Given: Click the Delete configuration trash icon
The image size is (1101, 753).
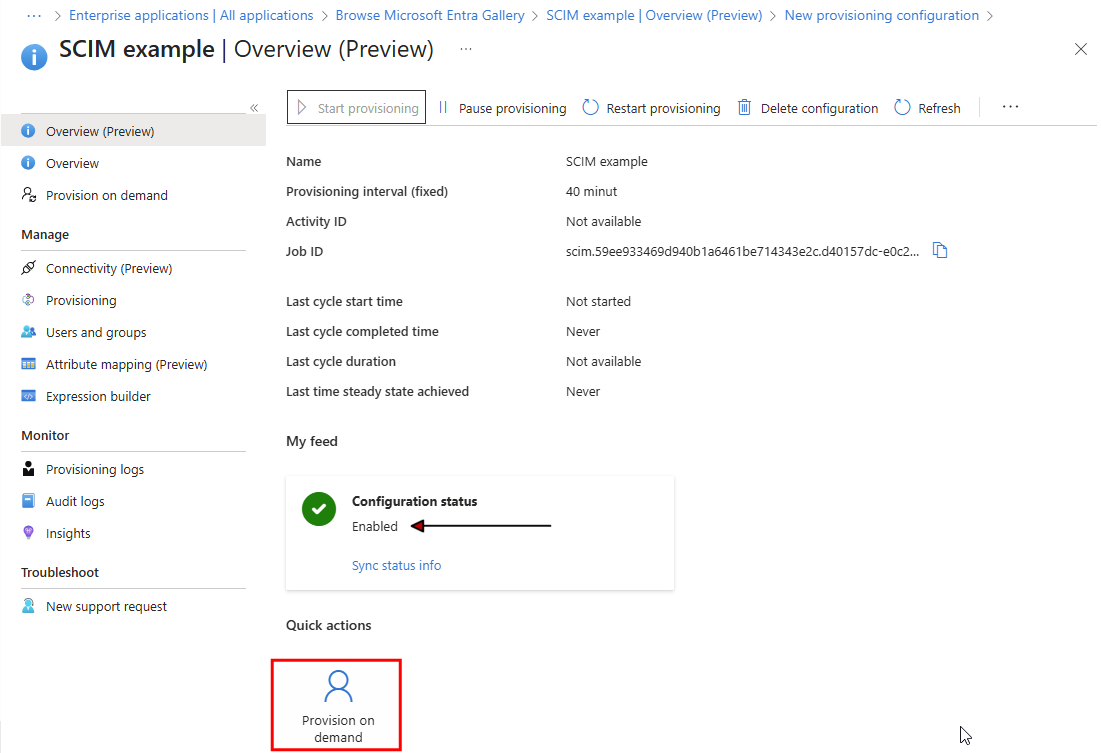Looking at the screenshot, I should pyautogui.click(x=744, y=107).
